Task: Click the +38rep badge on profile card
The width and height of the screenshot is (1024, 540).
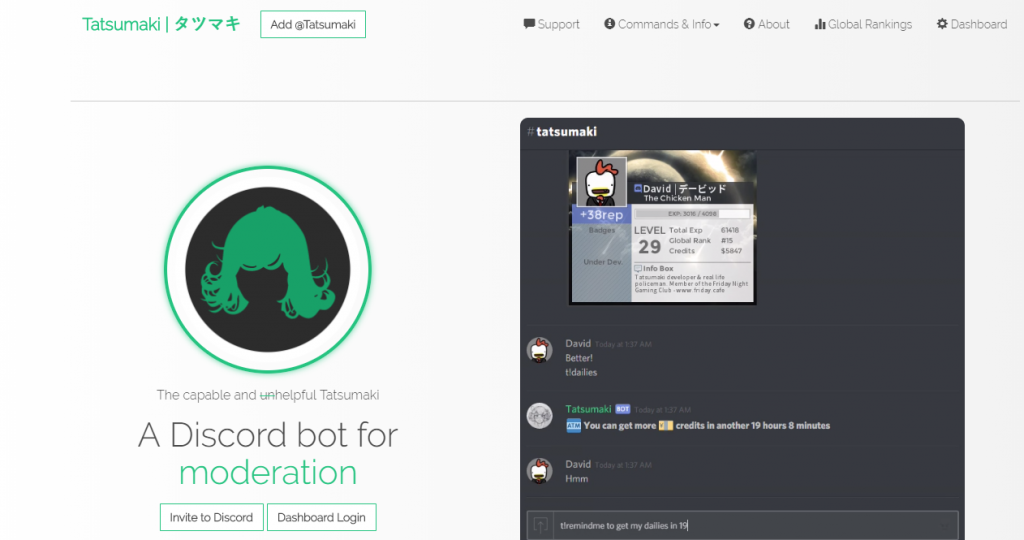Action: [601, 215]
